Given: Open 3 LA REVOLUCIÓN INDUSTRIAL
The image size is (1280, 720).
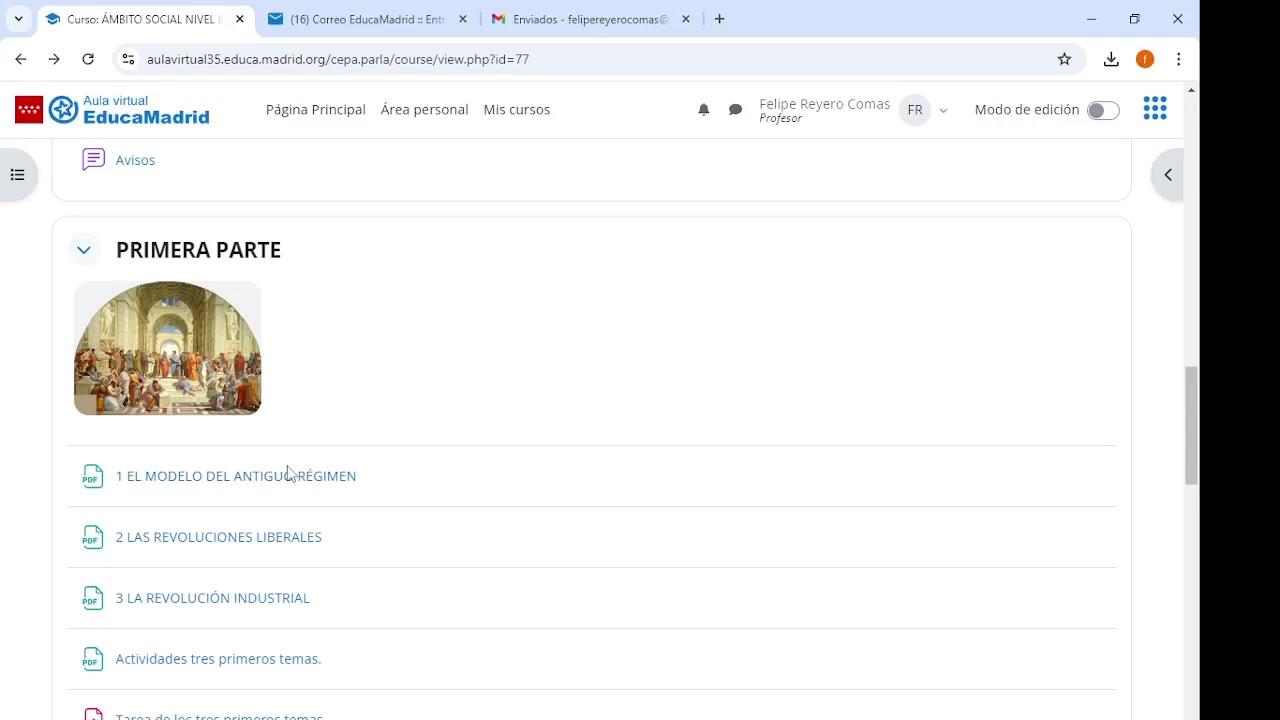Looking at the screenshot, I should pyautogui.click(x=213, y=598).
